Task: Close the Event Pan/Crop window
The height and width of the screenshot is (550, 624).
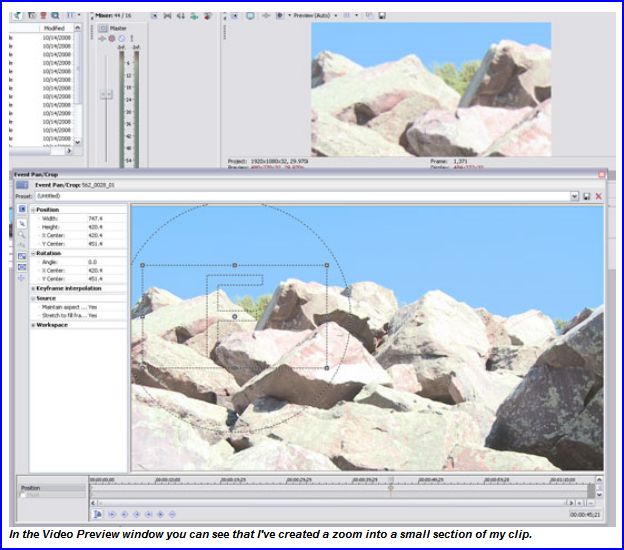Action: click(x=602, y=175)
